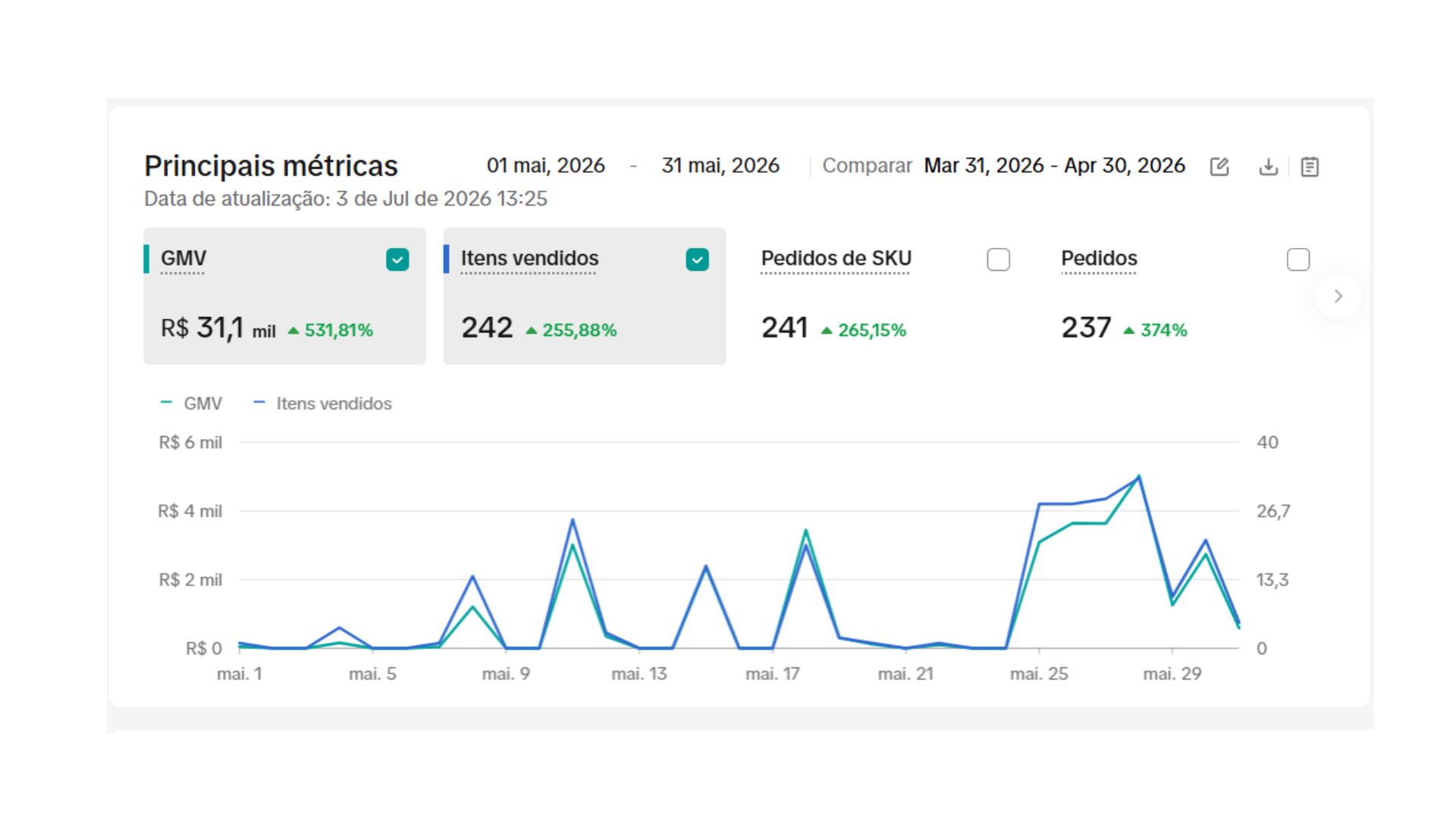Click the 26,7 right axis label
Screen dimensions: 1456x819
tap(1273, 511)
